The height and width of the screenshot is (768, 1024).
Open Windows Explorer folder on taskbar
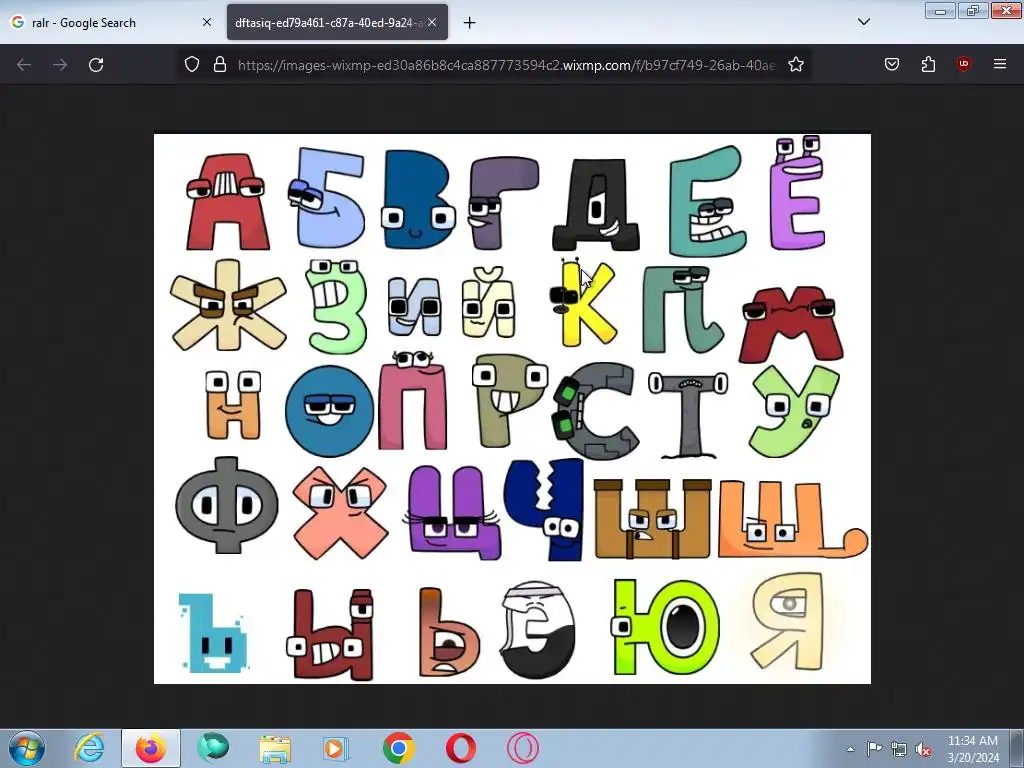pyautogui.click(x=275, y=748)
